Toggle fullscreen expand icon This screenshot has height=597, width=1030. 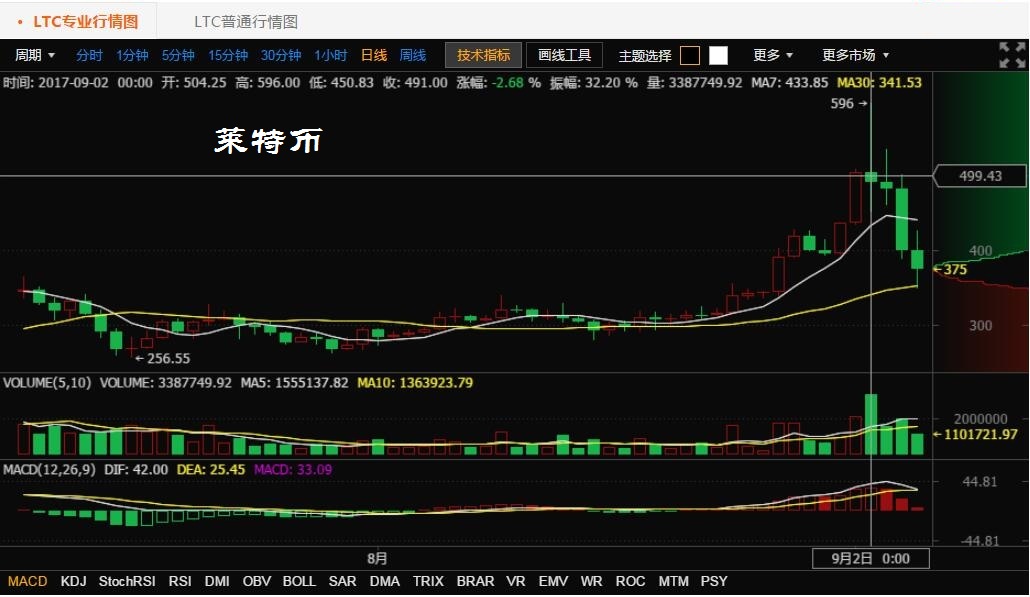[x=1012, y=55]
